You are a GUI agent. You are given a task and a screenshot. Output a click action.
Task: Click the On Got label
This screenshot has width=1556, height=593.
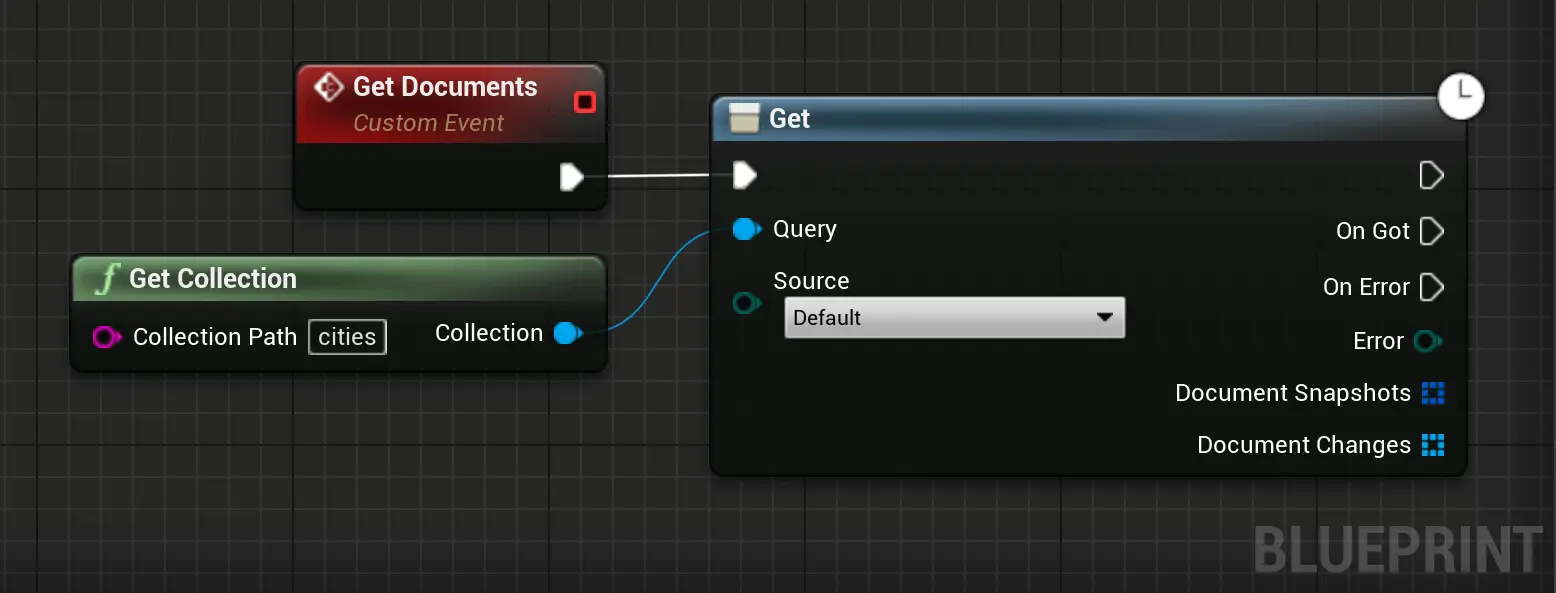1373,231
